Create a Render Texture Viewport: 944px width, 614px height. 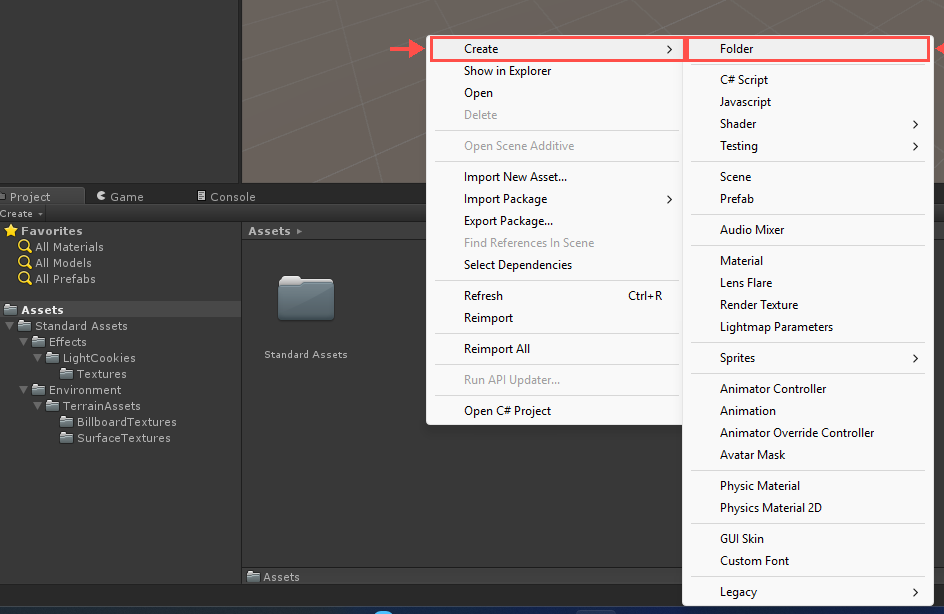(807, 305)
